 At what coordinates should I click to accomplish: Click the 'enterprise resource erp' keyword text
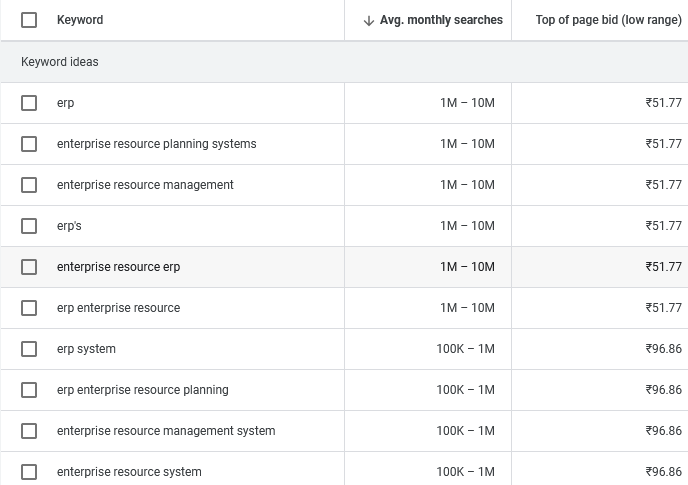coord(118,267)
